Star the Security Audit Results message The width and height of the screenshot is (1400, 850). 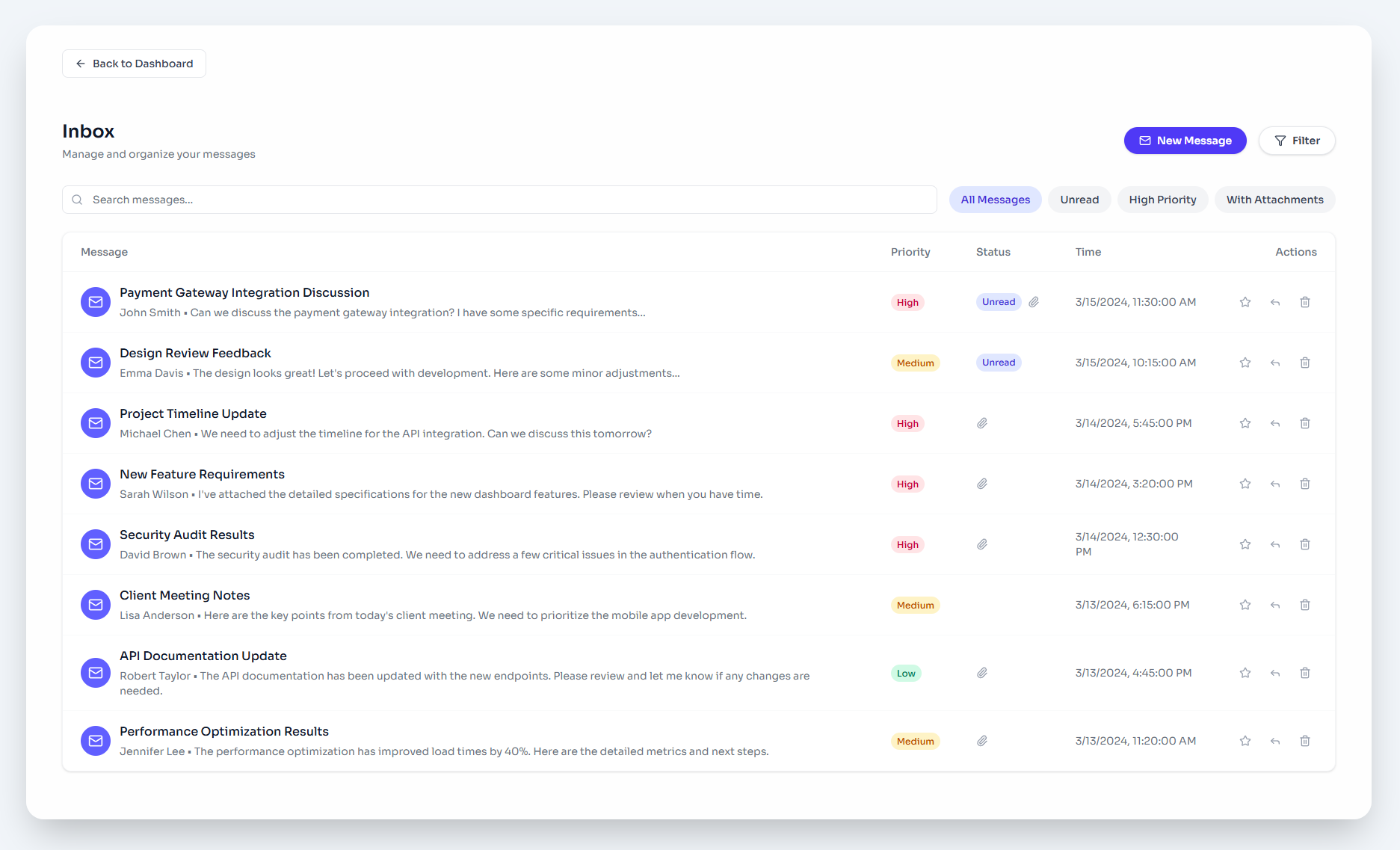(1245, 544)
